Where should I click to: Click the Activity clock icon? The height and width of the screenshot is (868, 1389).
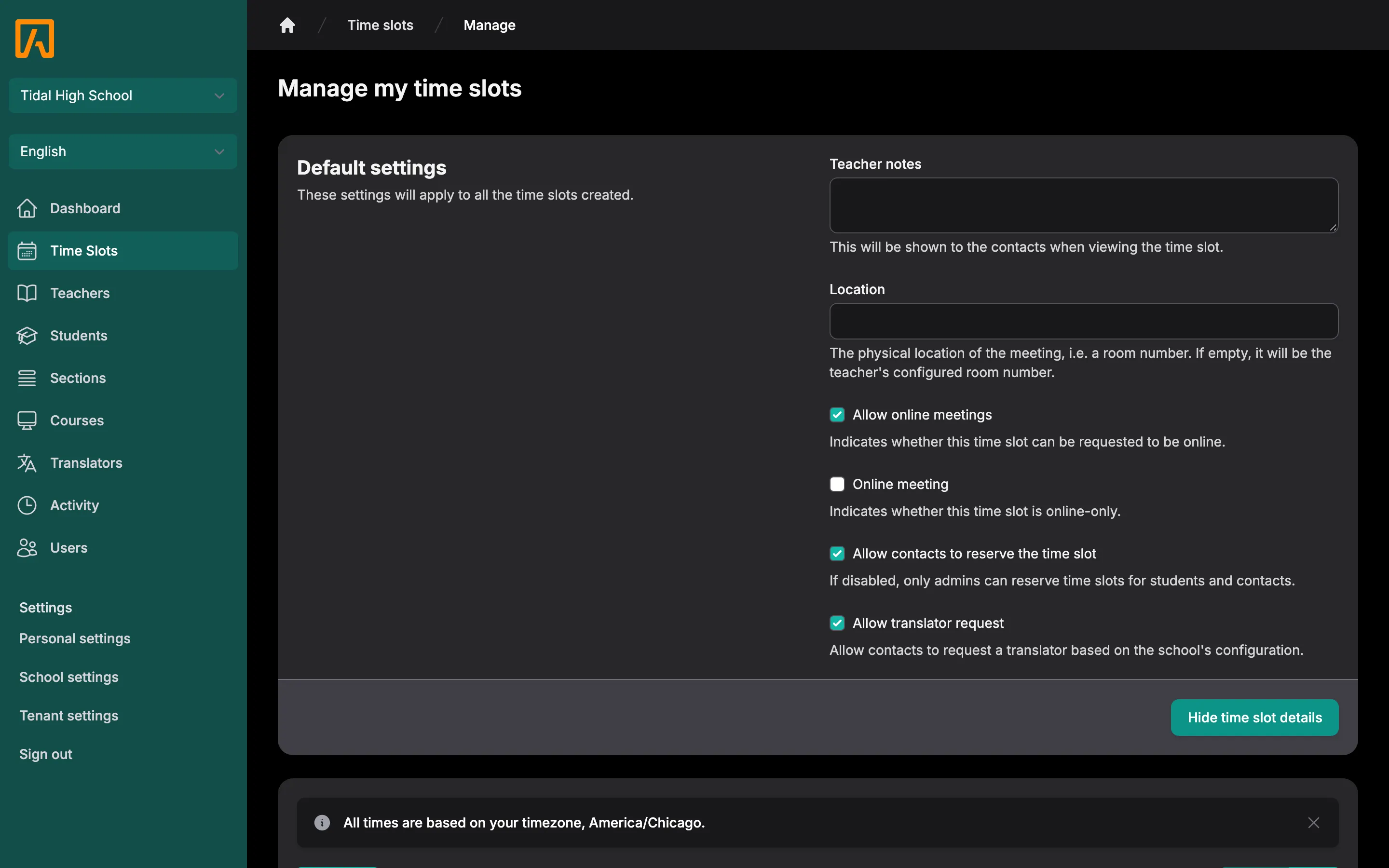[27, 506]
